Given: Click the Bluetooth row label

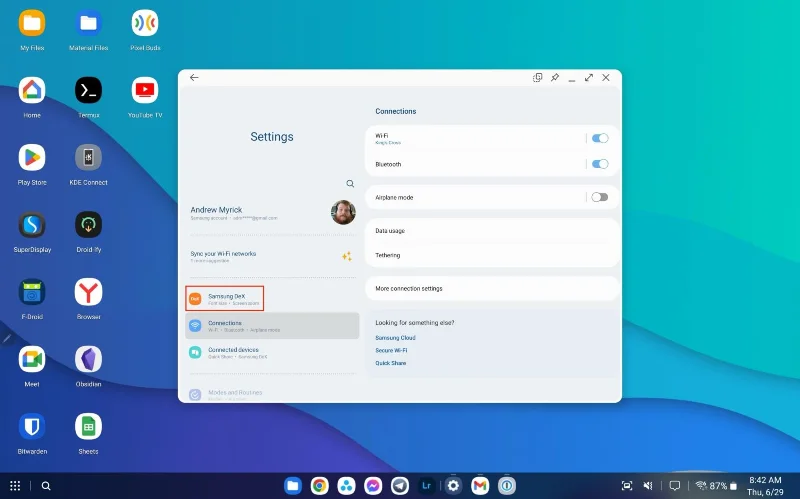Looking at the screenshot, I should click(x=388, y=164).
